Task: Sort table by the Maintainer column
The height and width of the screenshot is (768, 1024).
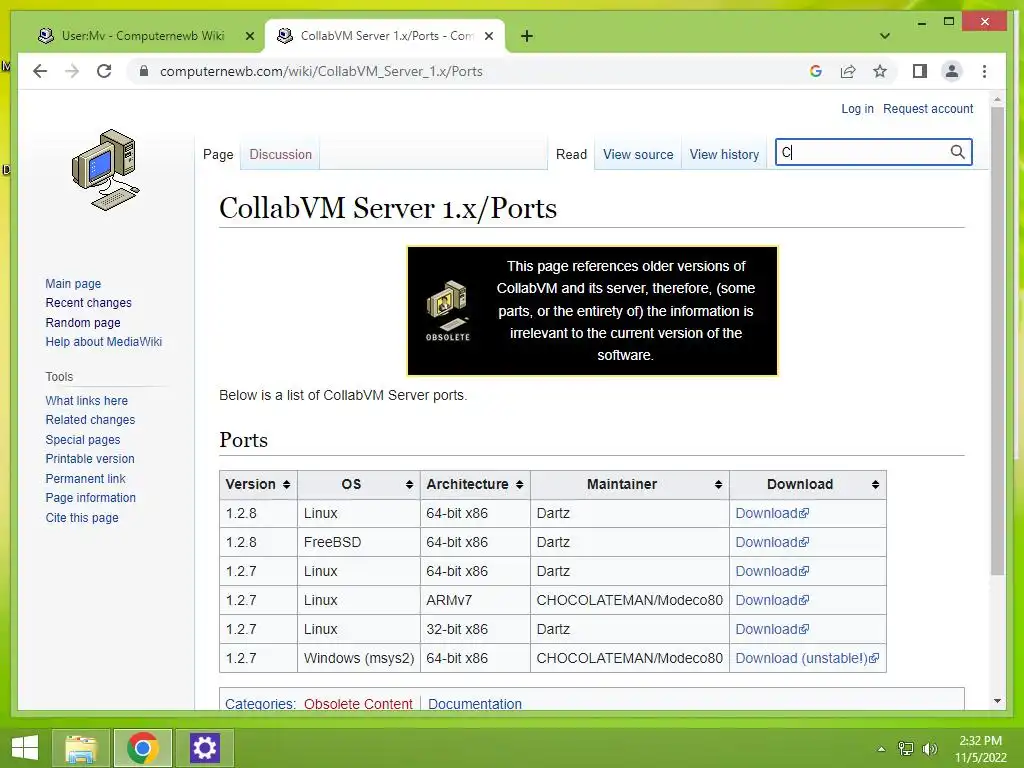Action: [630, 485]
